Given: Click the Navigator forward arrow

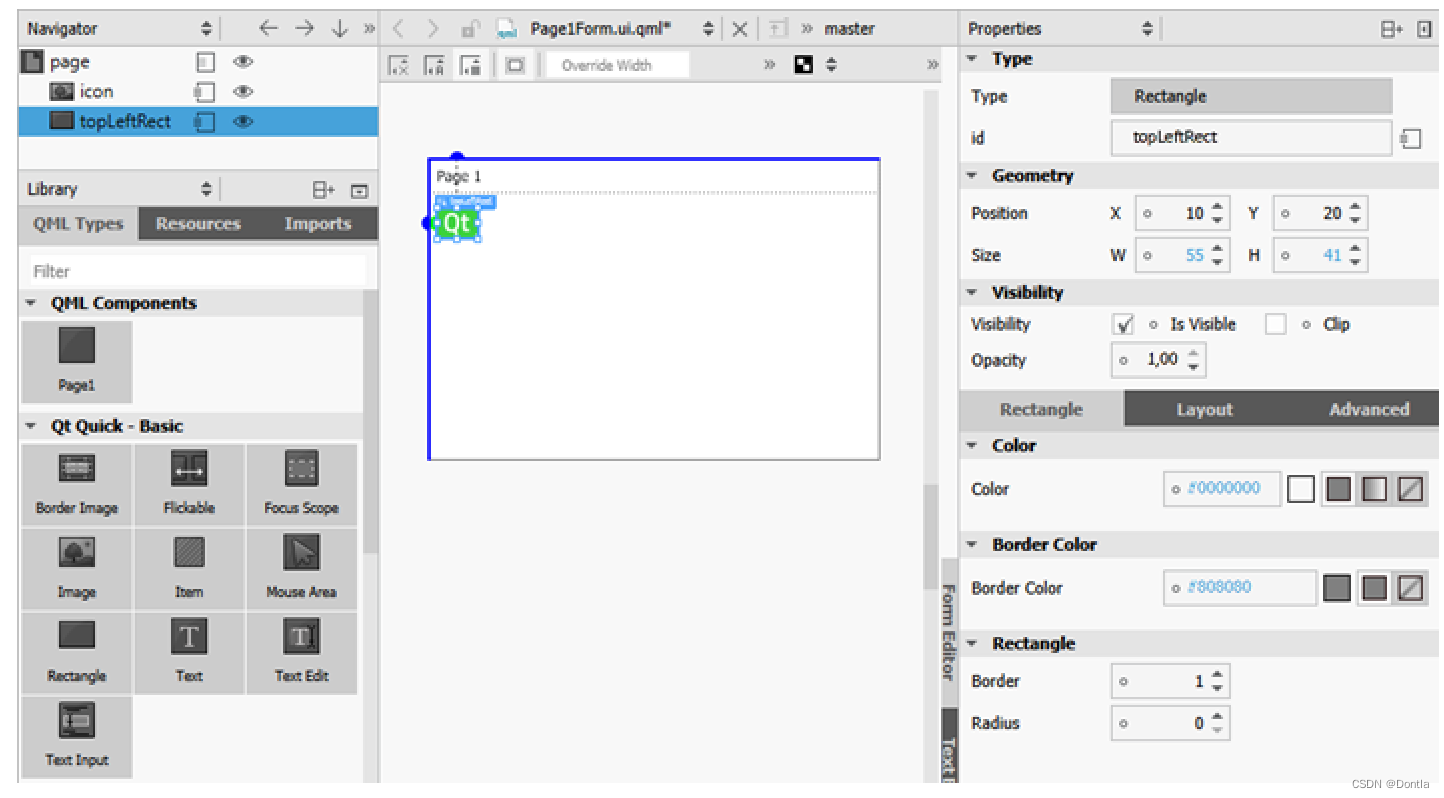Looking at the screenshot, I should coord(305,29).
